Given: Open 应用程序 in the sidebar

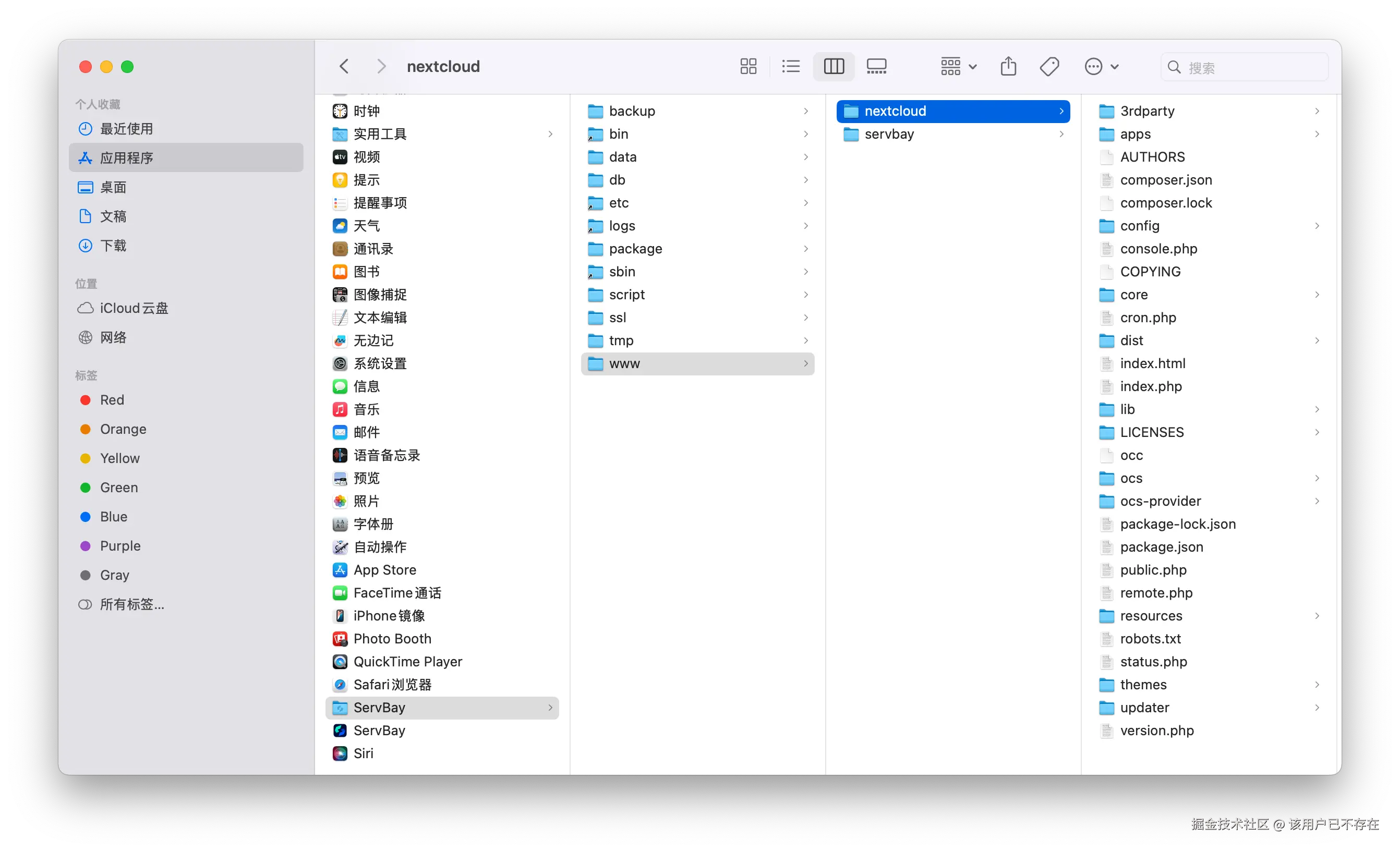Looking at the screenshot, I should click(127, 158).
